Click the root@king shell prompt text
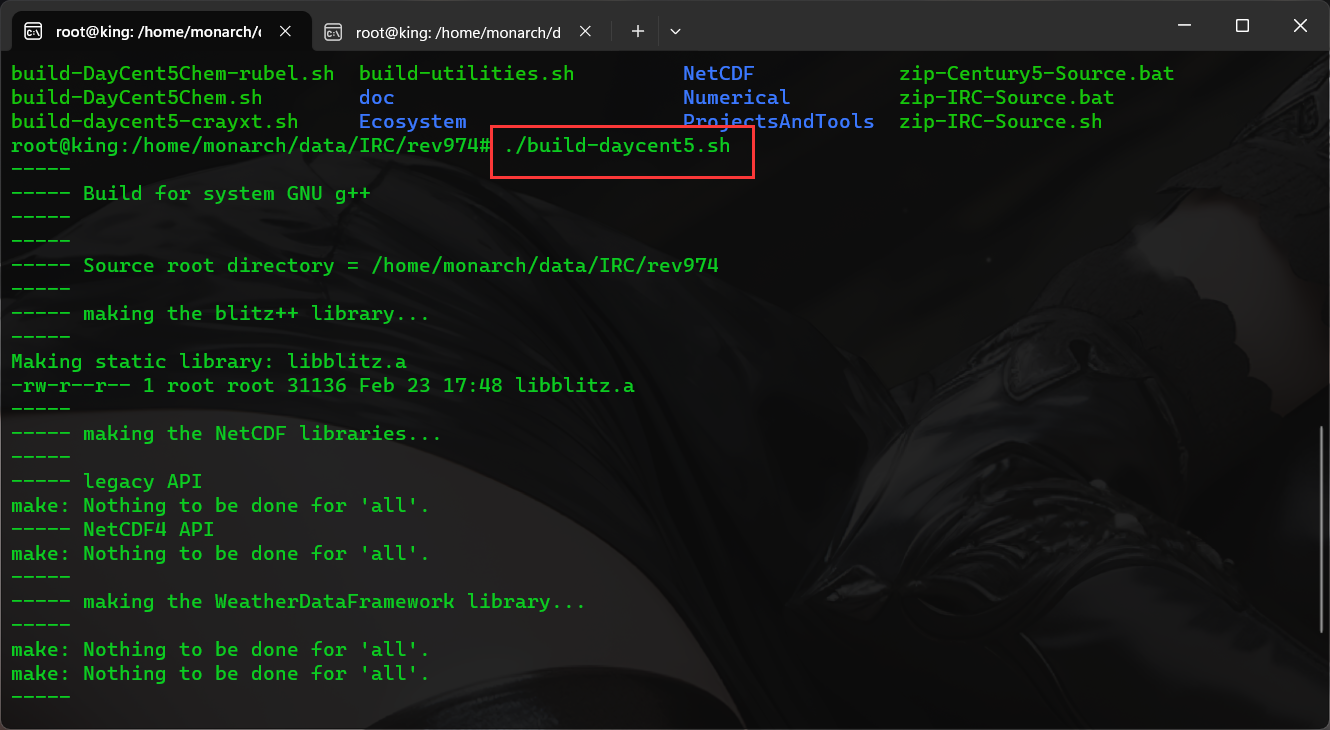Screen dimensions: 1330x730 point(251,146)
